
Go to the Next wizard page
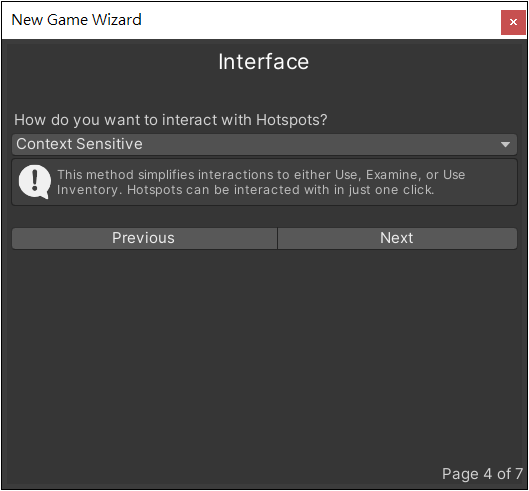[x=397, y=238]
